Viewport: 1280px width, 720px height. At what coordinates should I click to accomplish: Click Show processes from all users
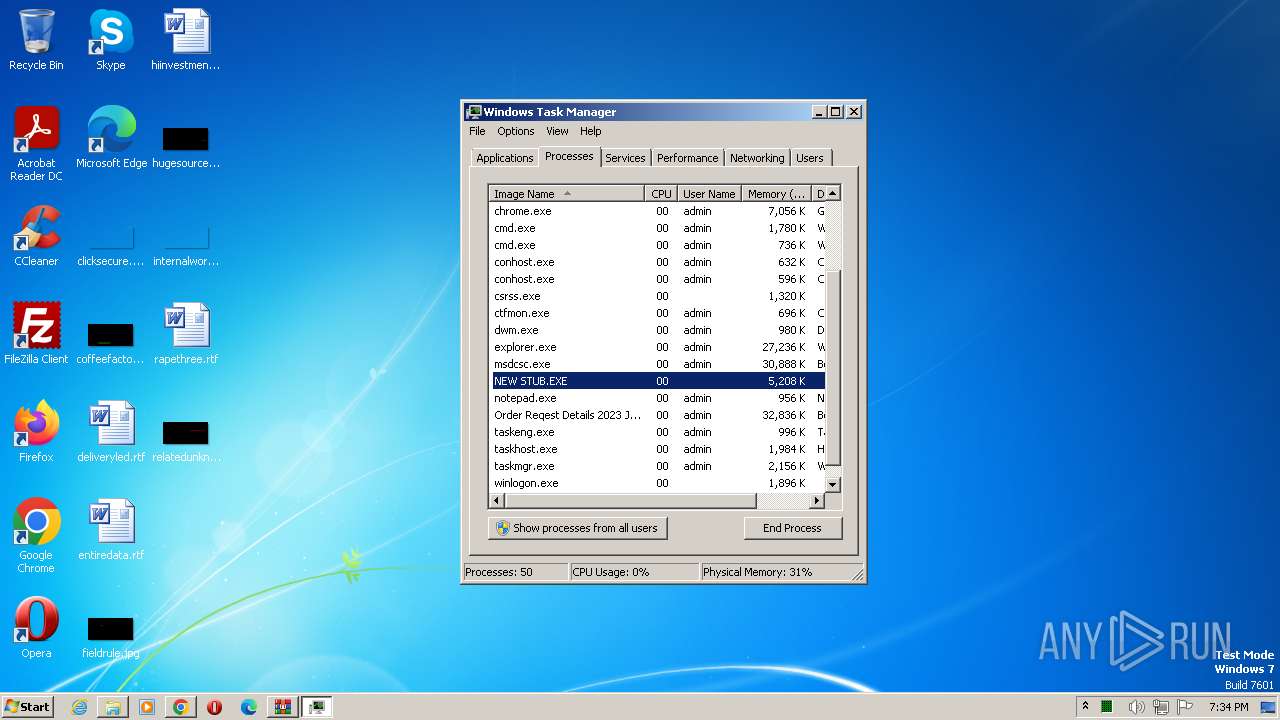[x=577, y=528]
